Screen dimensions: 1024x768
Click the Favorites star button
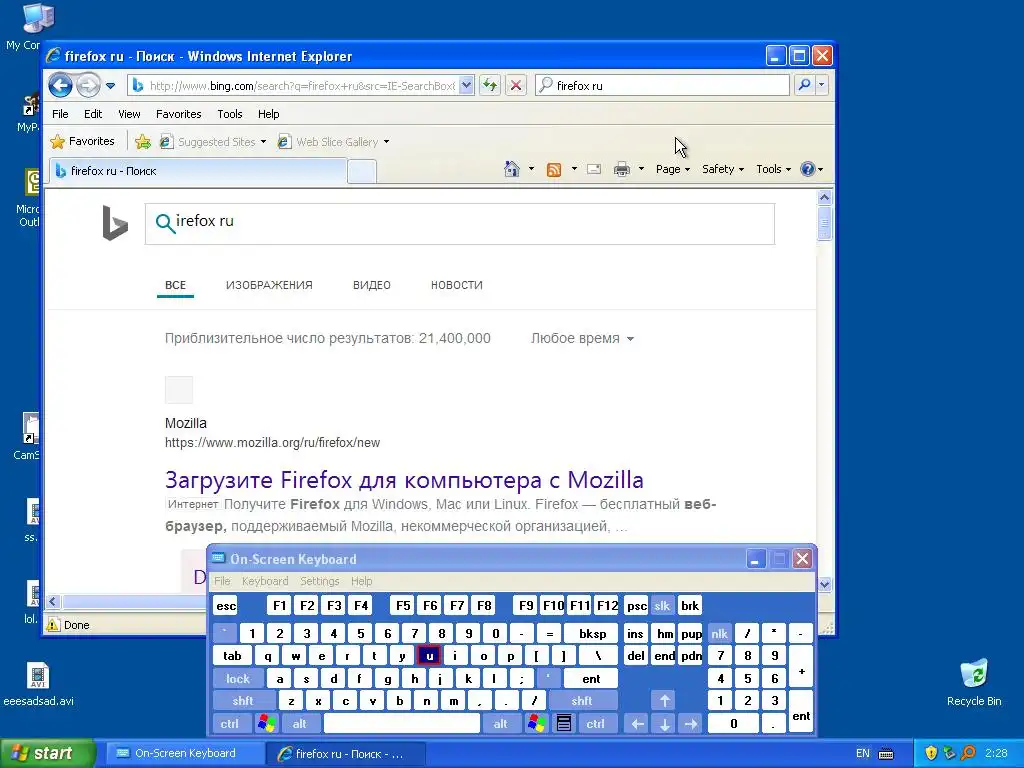83,141
